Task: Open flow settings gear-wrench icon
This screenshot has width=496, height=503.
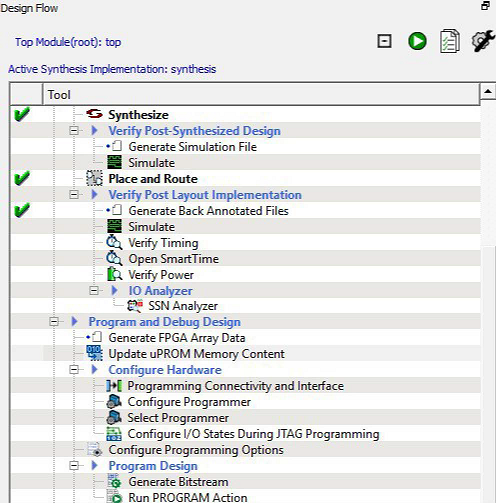Action: (483, 41)
